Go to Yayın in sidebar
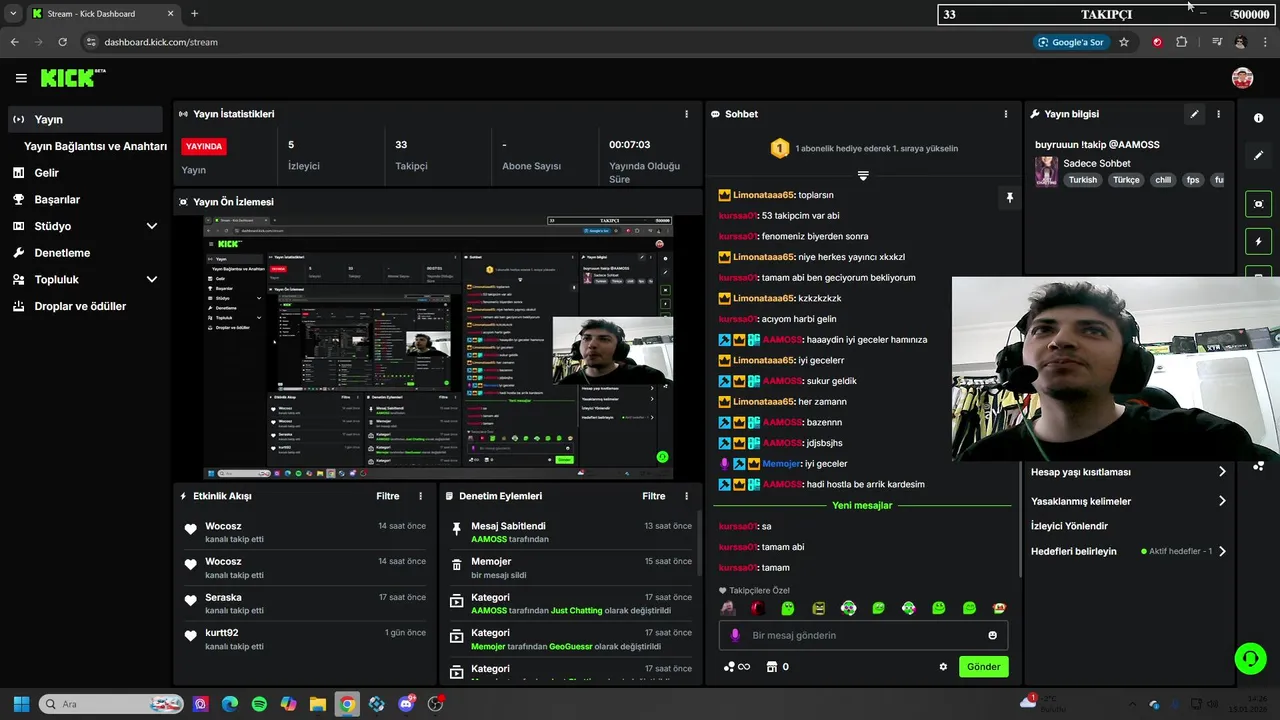1280x720 pixels. [x=84, y=119]
